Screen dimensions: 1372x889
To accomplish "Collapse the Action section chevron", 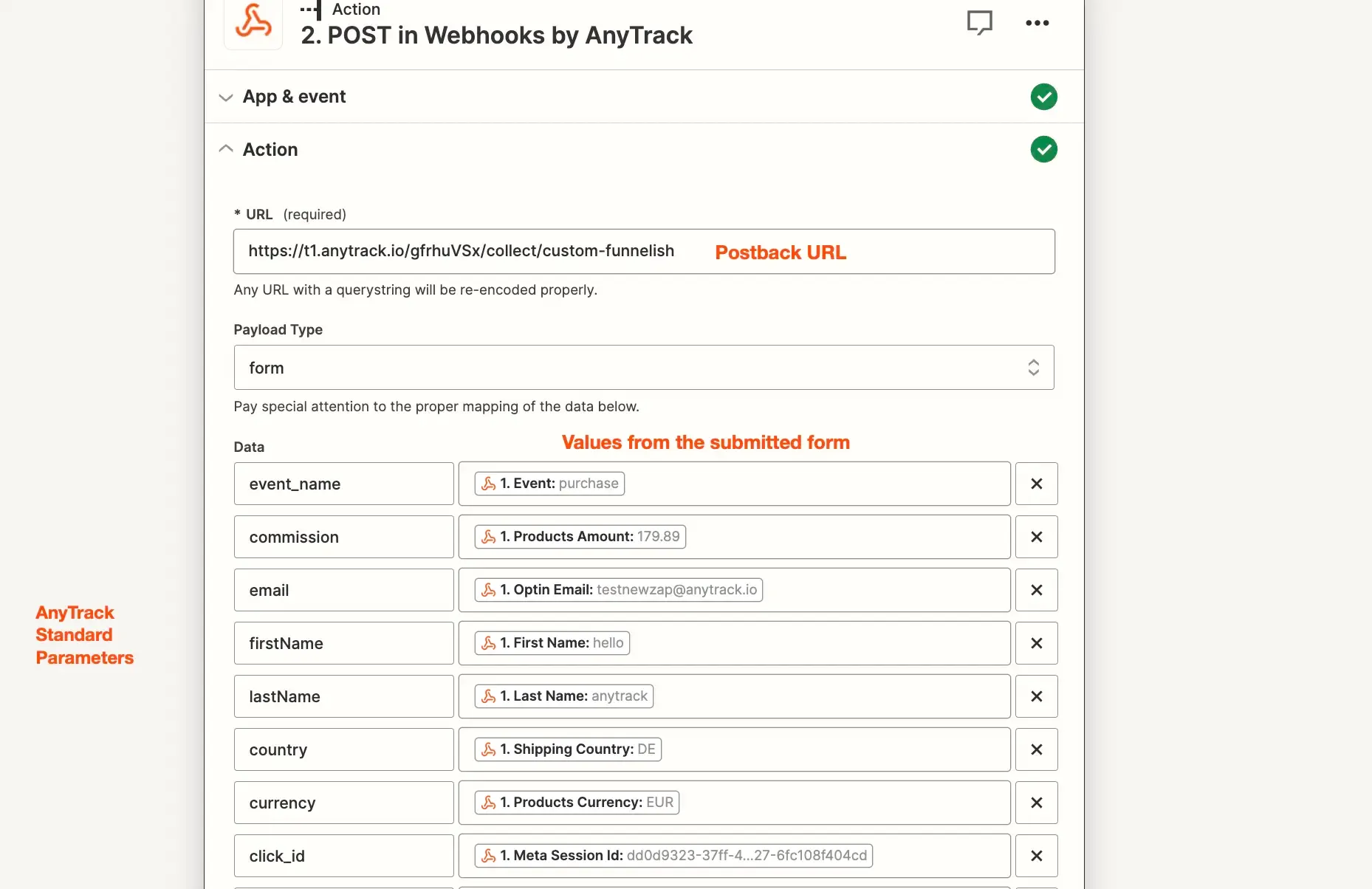I will (x=226, y=149).
